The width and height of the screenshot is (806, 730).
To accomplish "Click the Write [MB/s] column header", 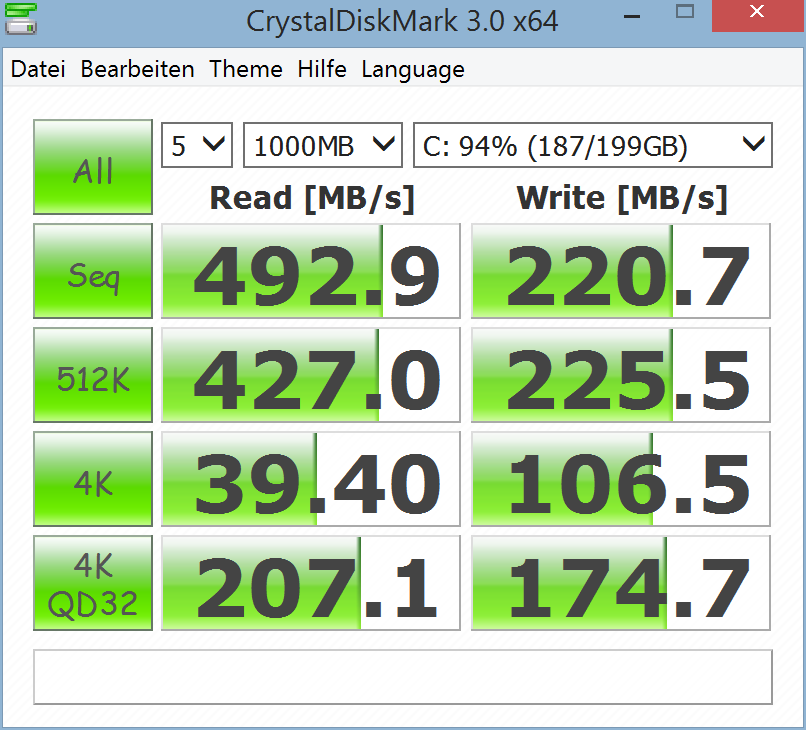I will click(622, 198).
